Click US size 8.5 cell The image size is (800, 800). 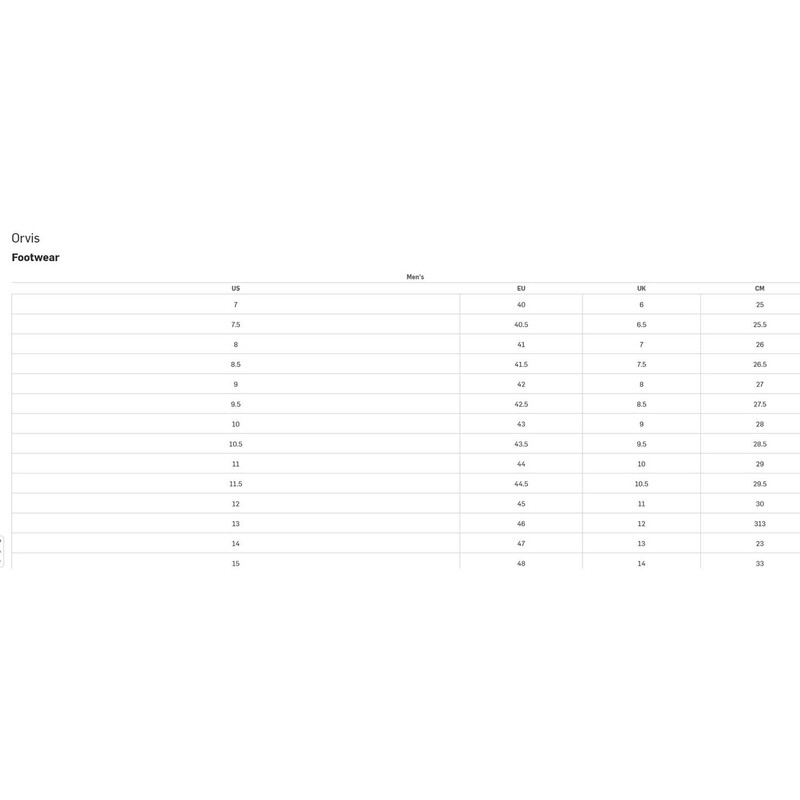(x=235, y=364)
